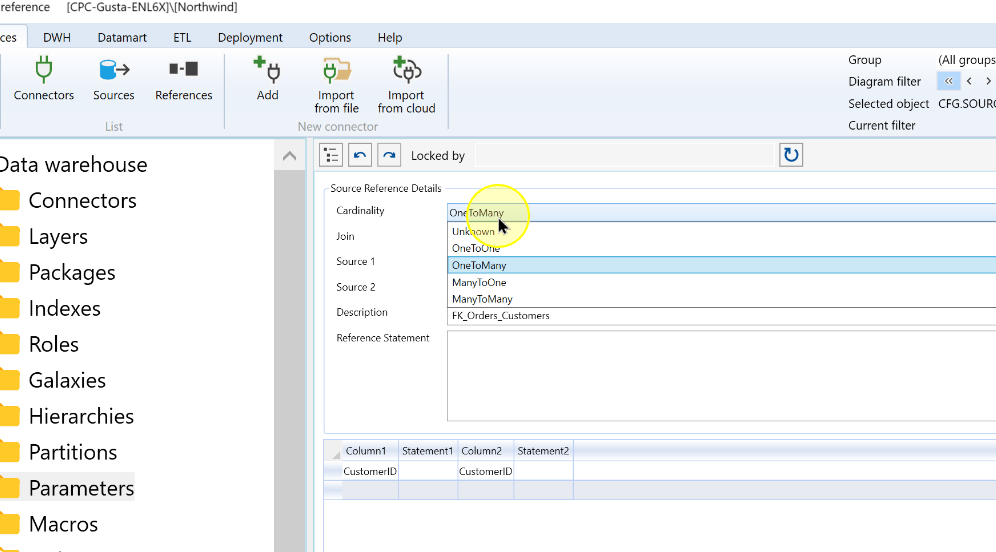
Task: Edit the Description field FK_Orders_Customers
Action: (x=722, y=316)
